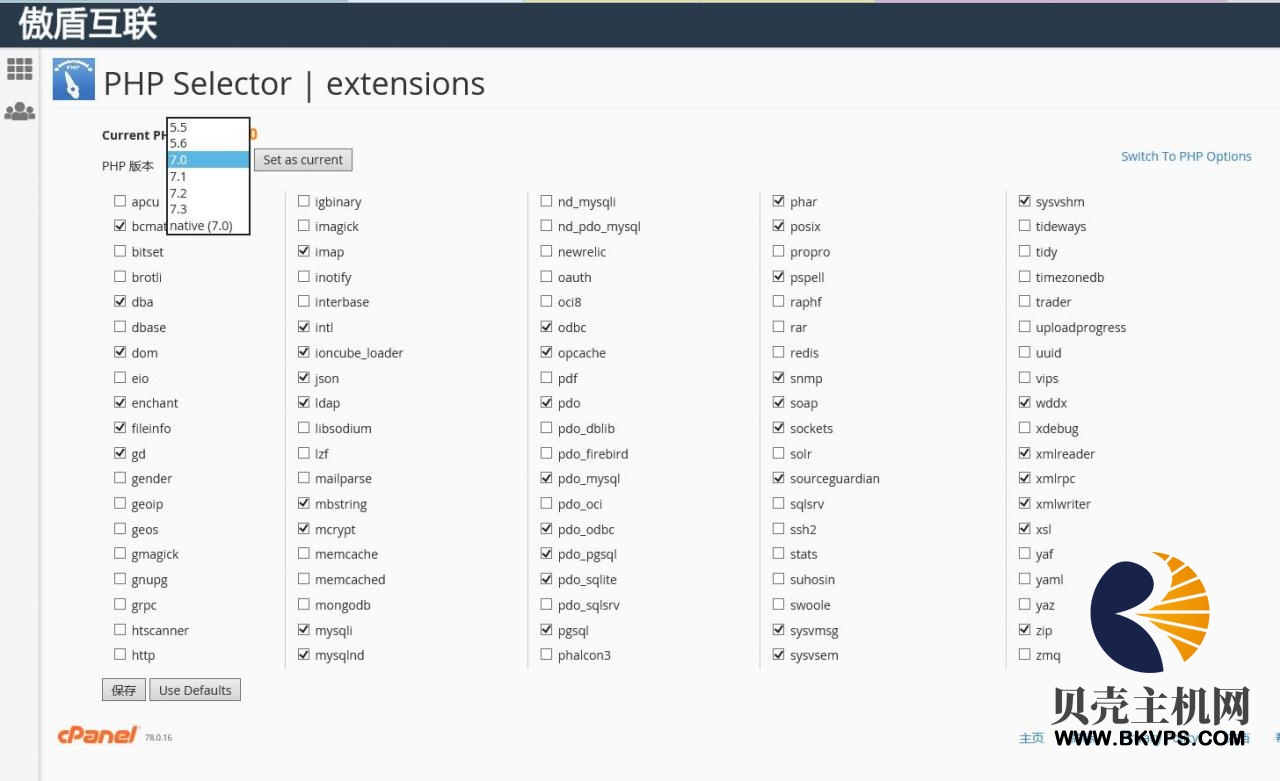Enable the apcu extension checkbox

point(120,201)
